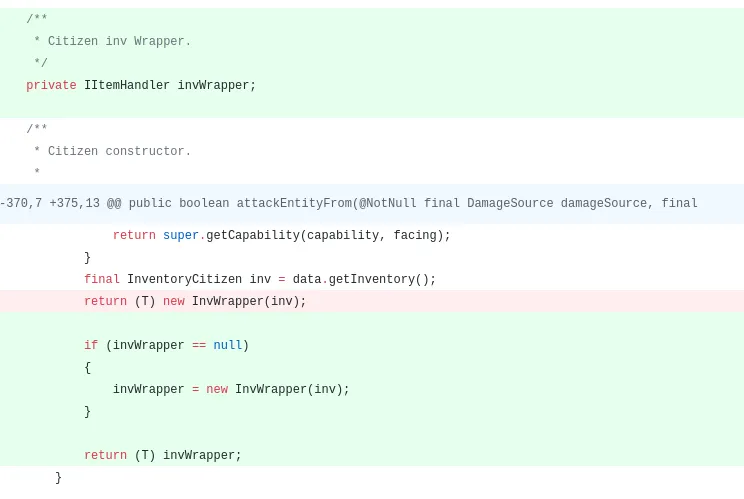
Task: Click the 'return super.getCapability(capability, facing);' line
Action: coord(372,235)
